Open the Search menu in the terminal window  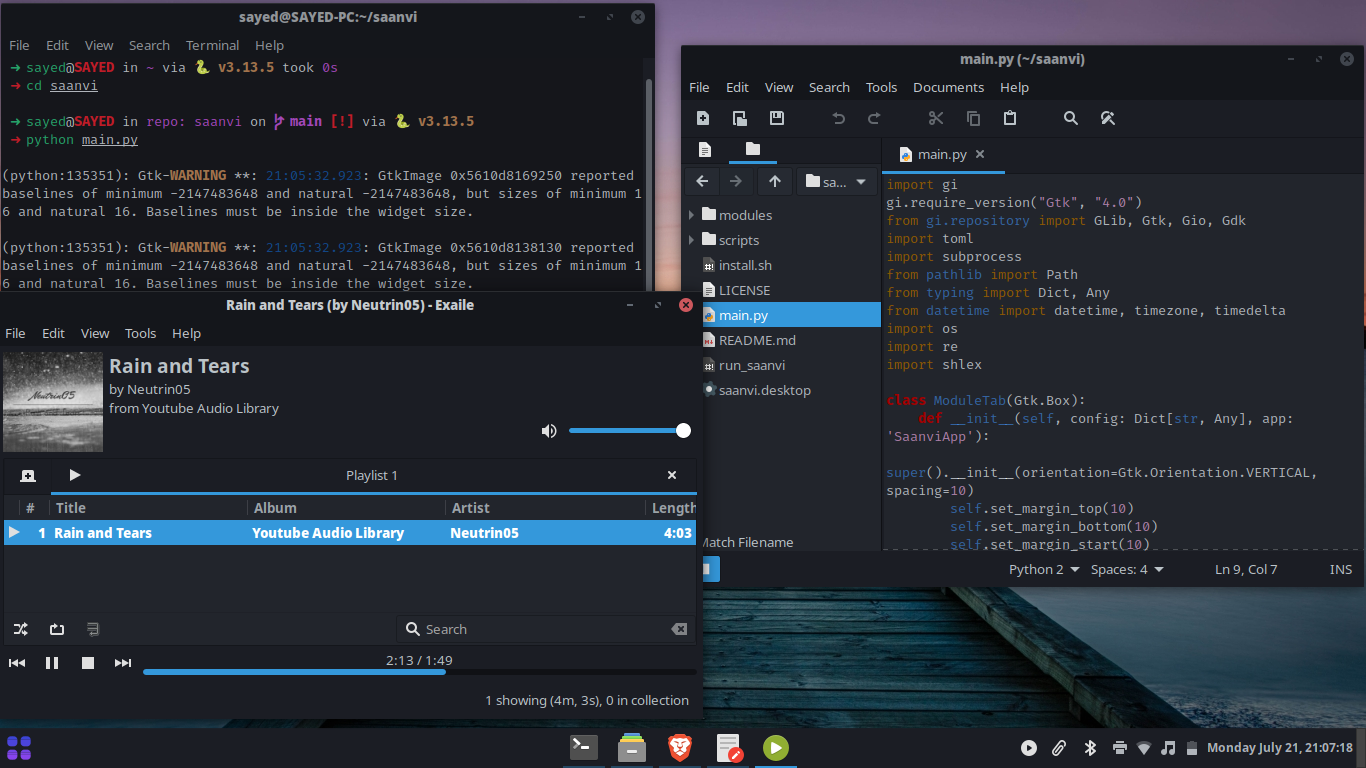pyautogui.click(x=149, y=45)
